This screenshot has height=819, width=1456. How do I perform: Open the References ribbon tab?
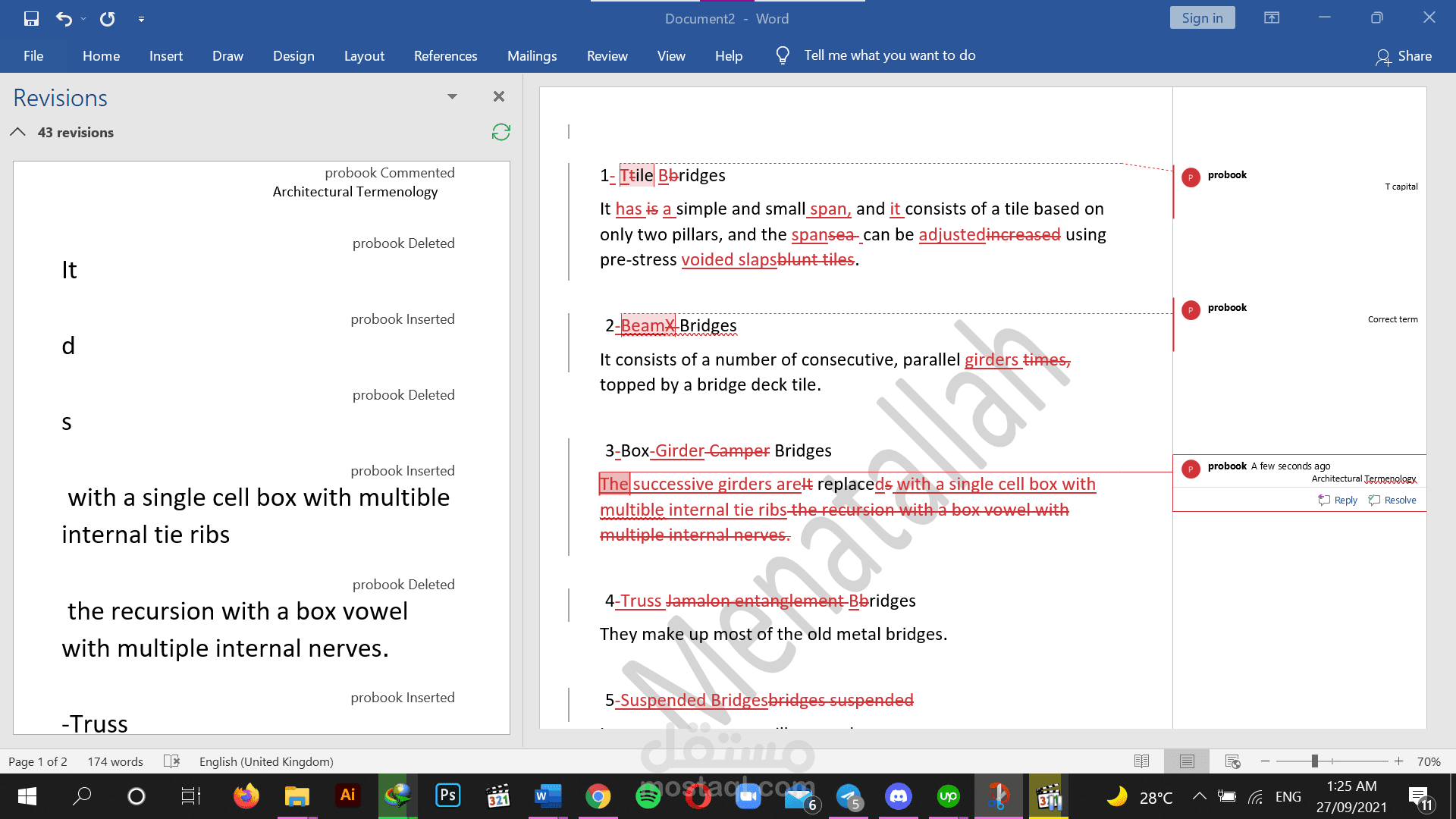point(445,55)
